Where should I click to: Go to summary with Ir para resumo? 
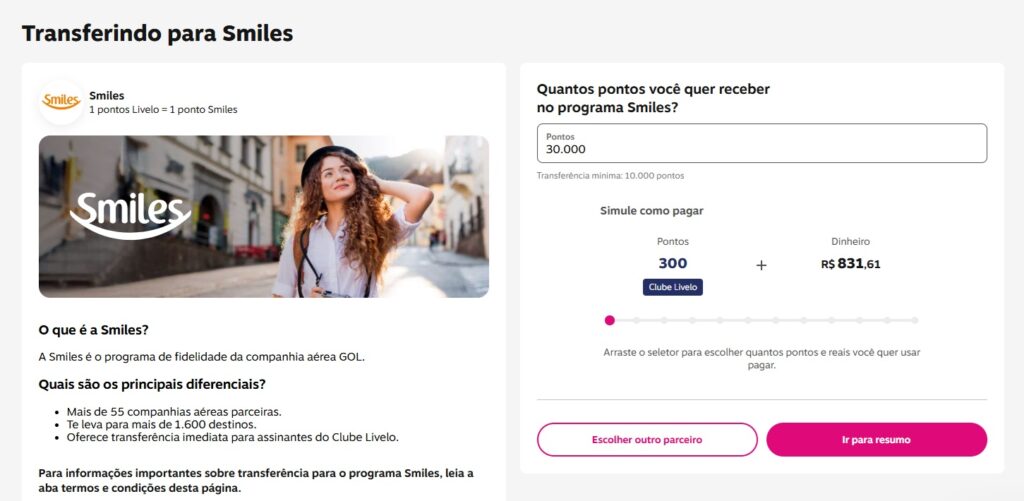[876, 439]
